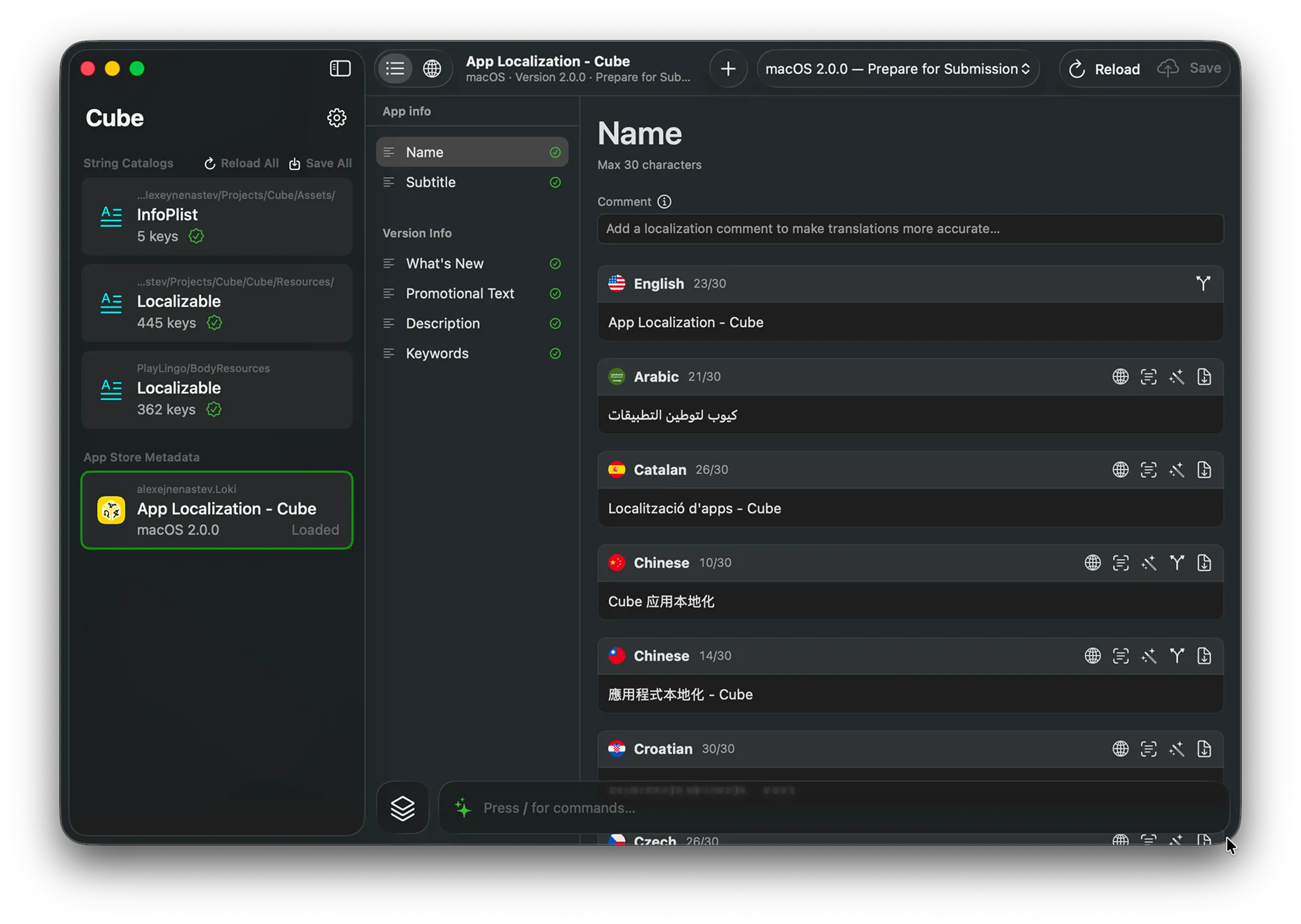Switch to globe languages view toggle
Image resolution: width=1301 pixels, height=924 pixels.
[432, 68]
